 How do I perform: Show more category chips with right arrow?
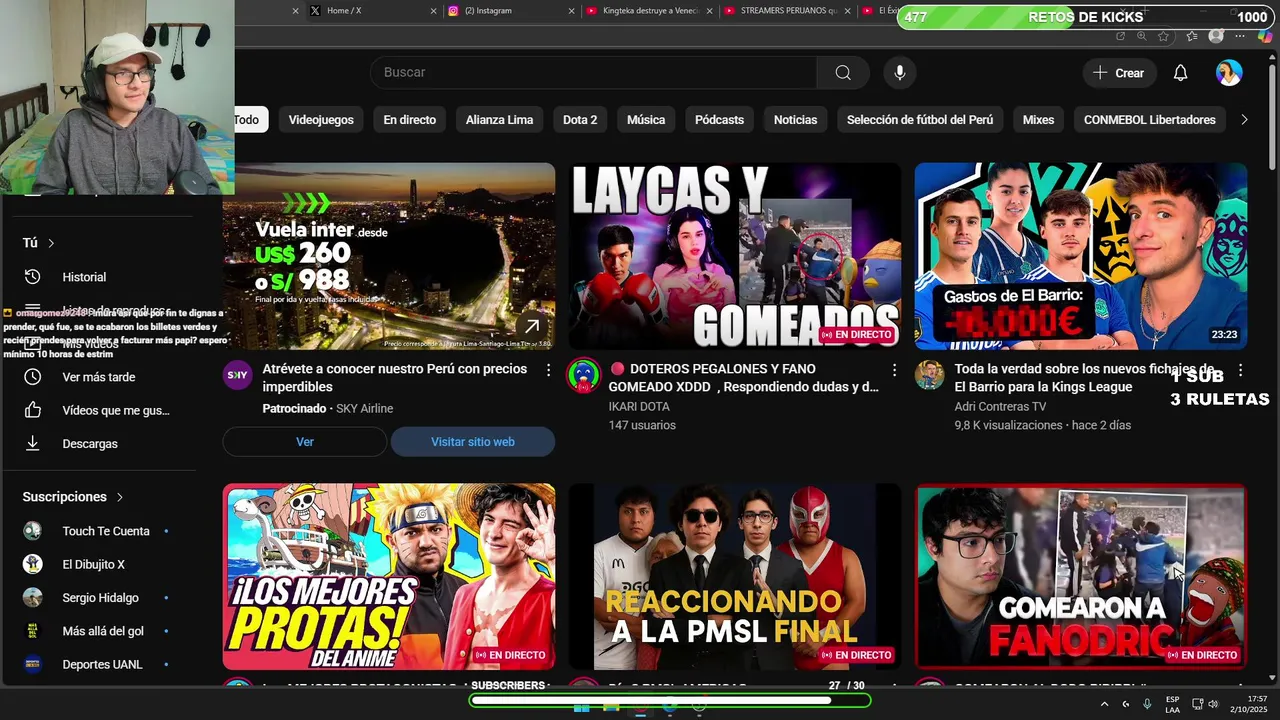[x=1244, y=120]
